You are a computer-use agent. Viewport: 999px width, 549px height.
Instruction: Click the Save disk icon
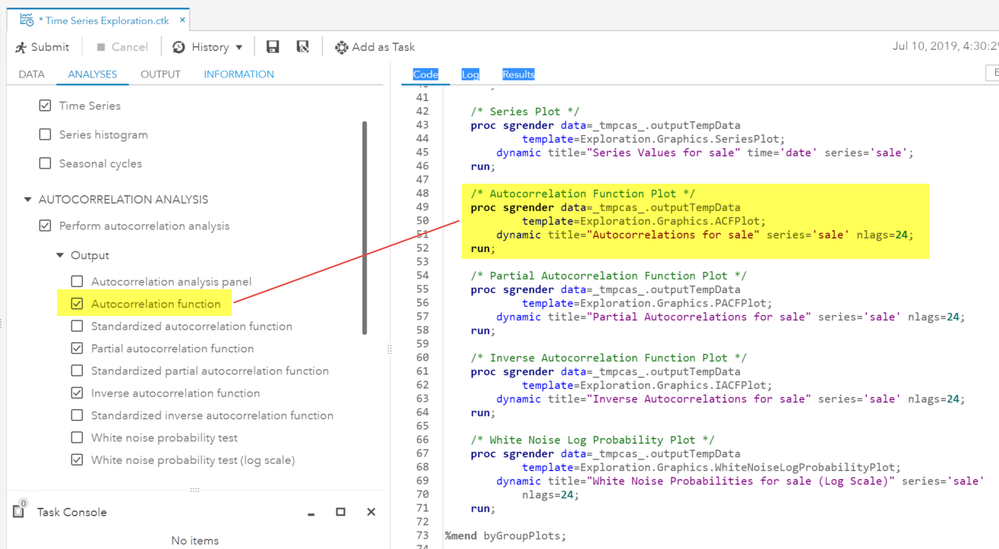click(273, 47)
